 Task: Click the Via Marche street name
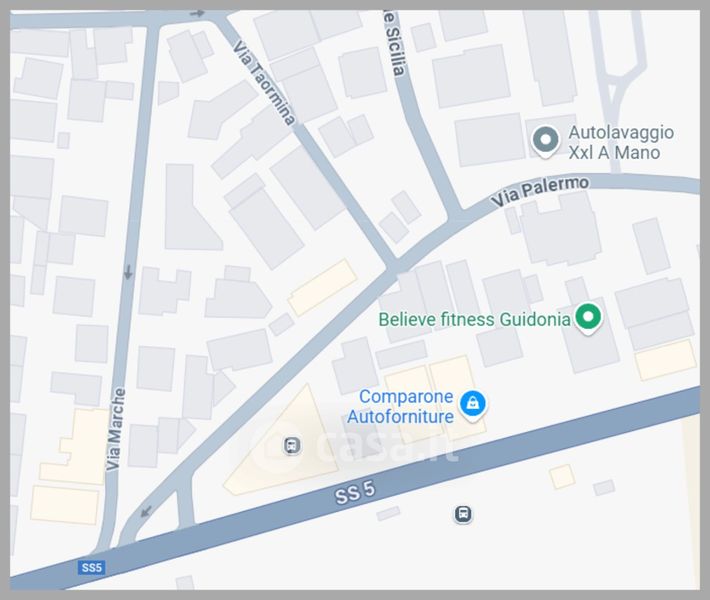point(114,429)
